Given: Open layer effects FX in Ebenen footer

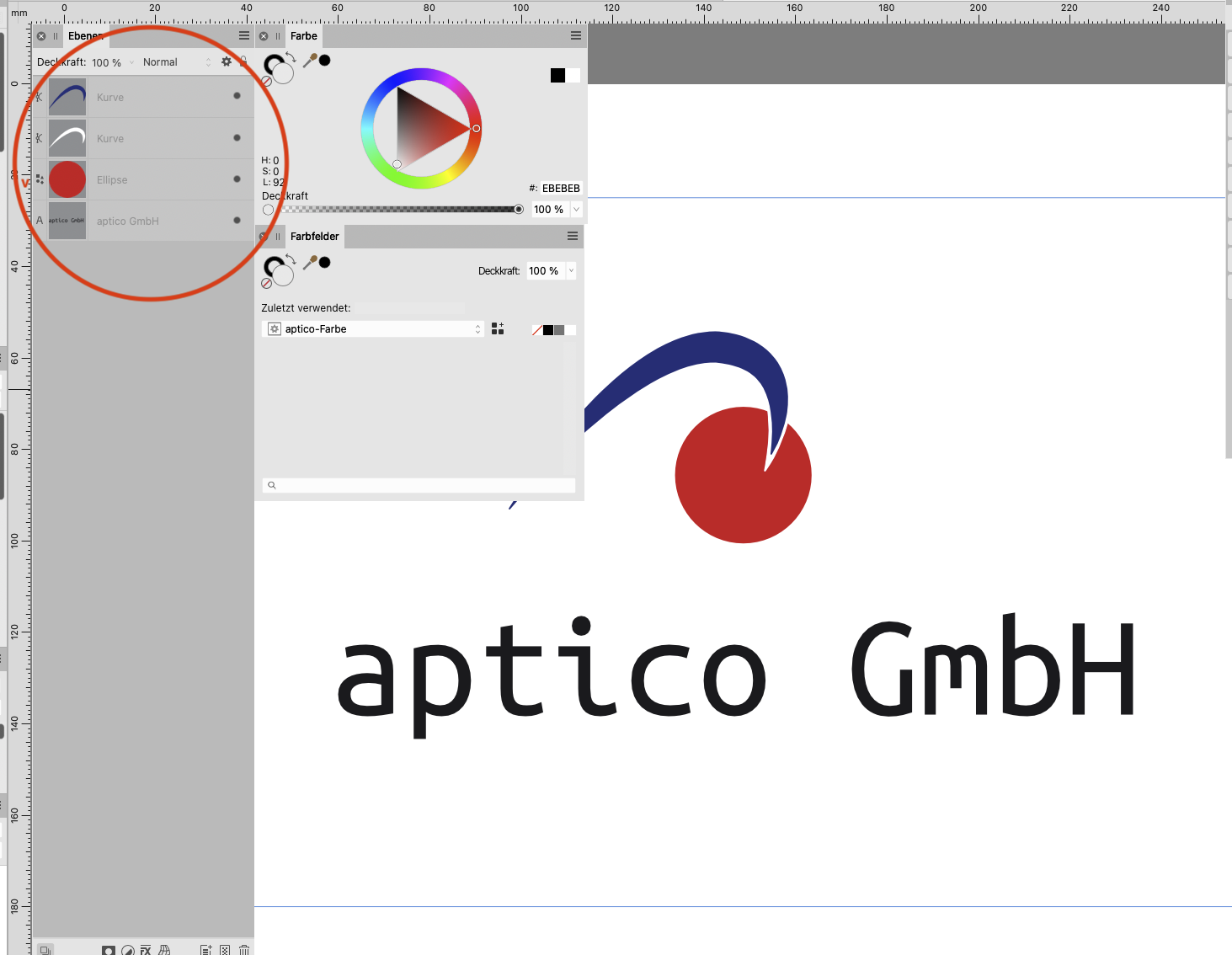Looking at the screenshot, I should point(146,950).
